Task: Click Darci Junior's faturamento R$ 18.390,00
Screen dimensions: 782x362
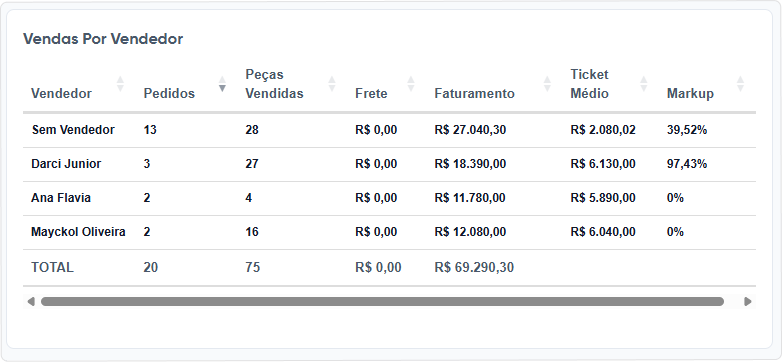Action: (470, 164)
